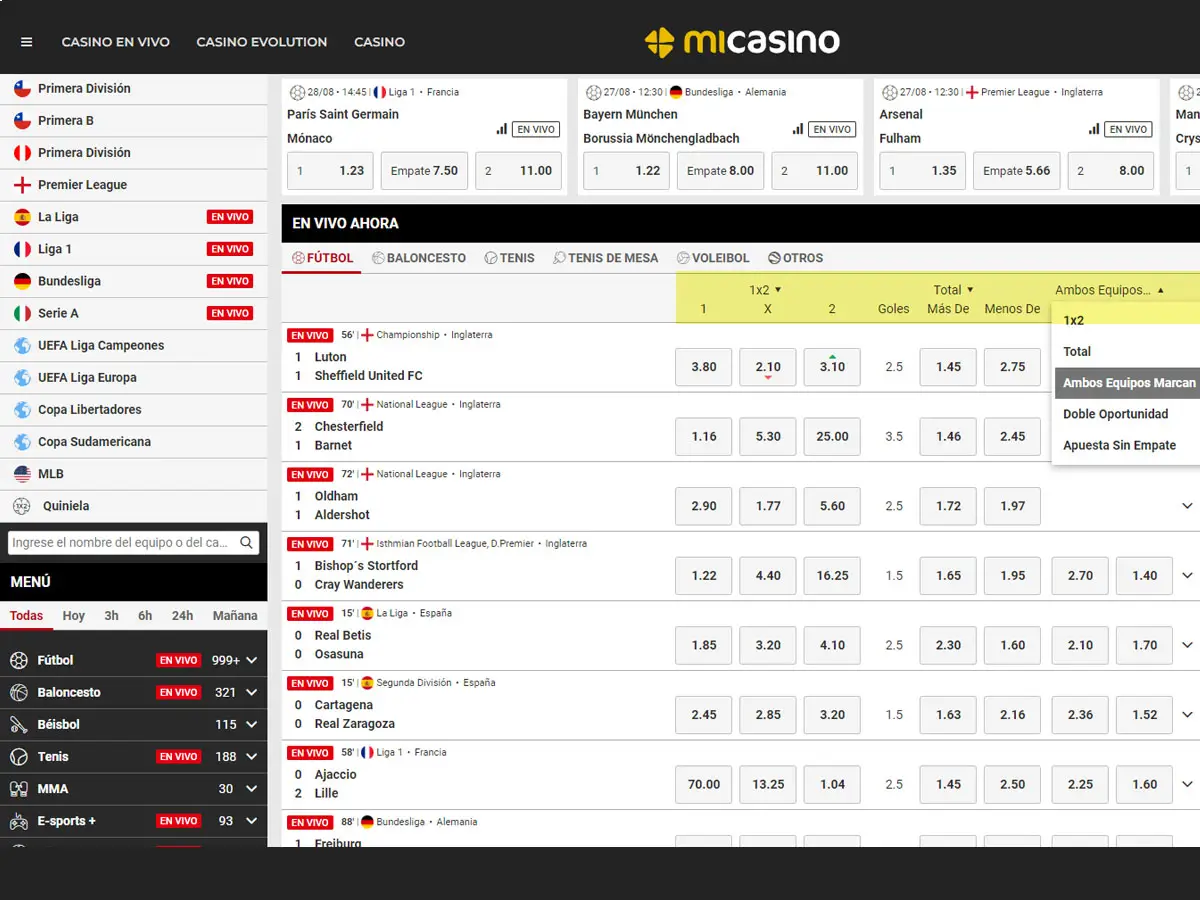Select the Mañana time filter tab
Viewport: 1200px width, 900px height.
point(235,616)
